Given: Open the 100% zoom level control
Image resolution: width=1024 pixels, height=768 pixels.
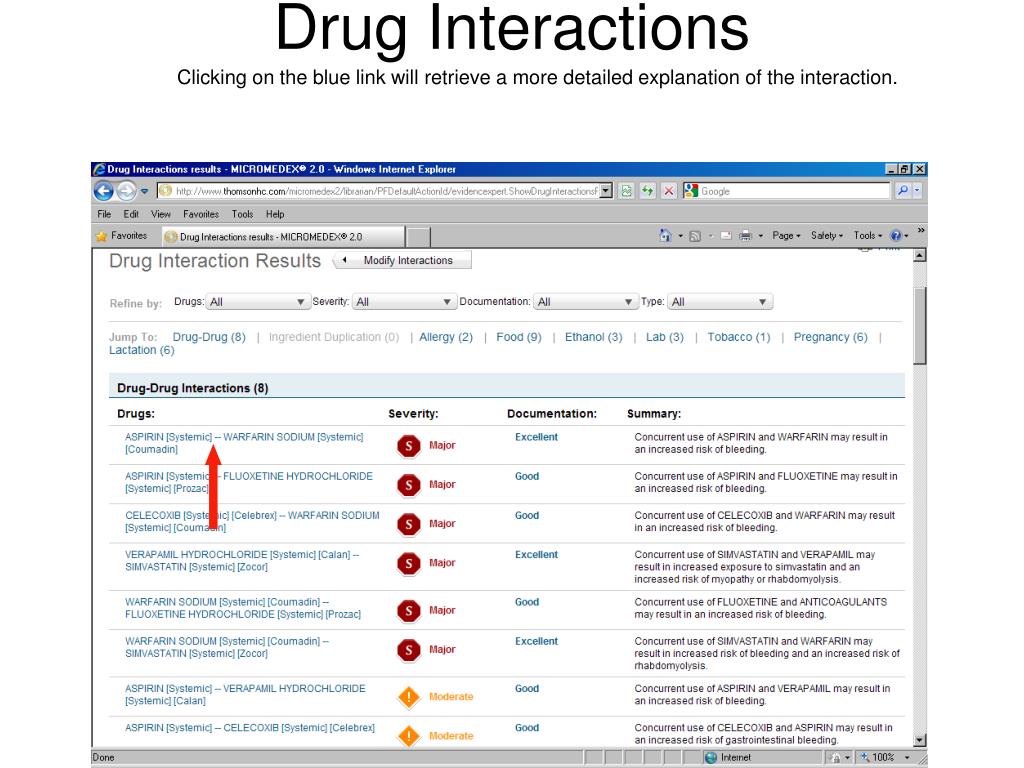Looking at the screenshot, I should [885, 757].
